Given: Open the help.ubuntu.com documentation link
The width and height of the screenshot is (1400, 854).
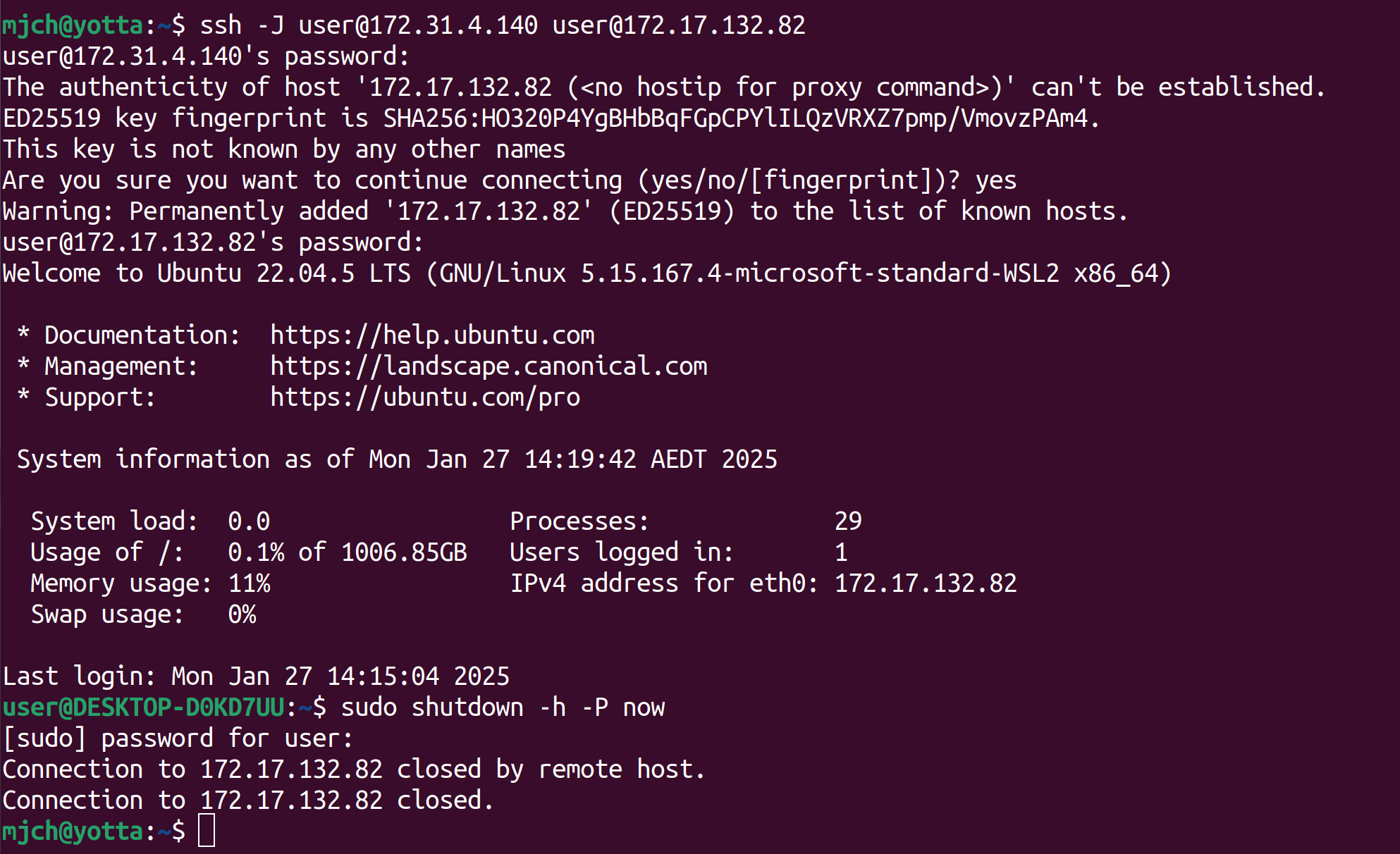Looking at the screenshot, I should pyautogui.click(x=432, y=335).
